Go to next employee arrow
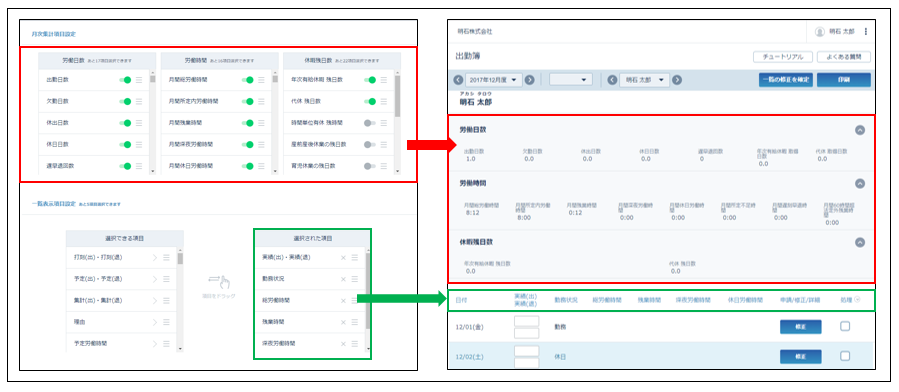The height and width of the screenshot is (392, 899). coord(677,80)
